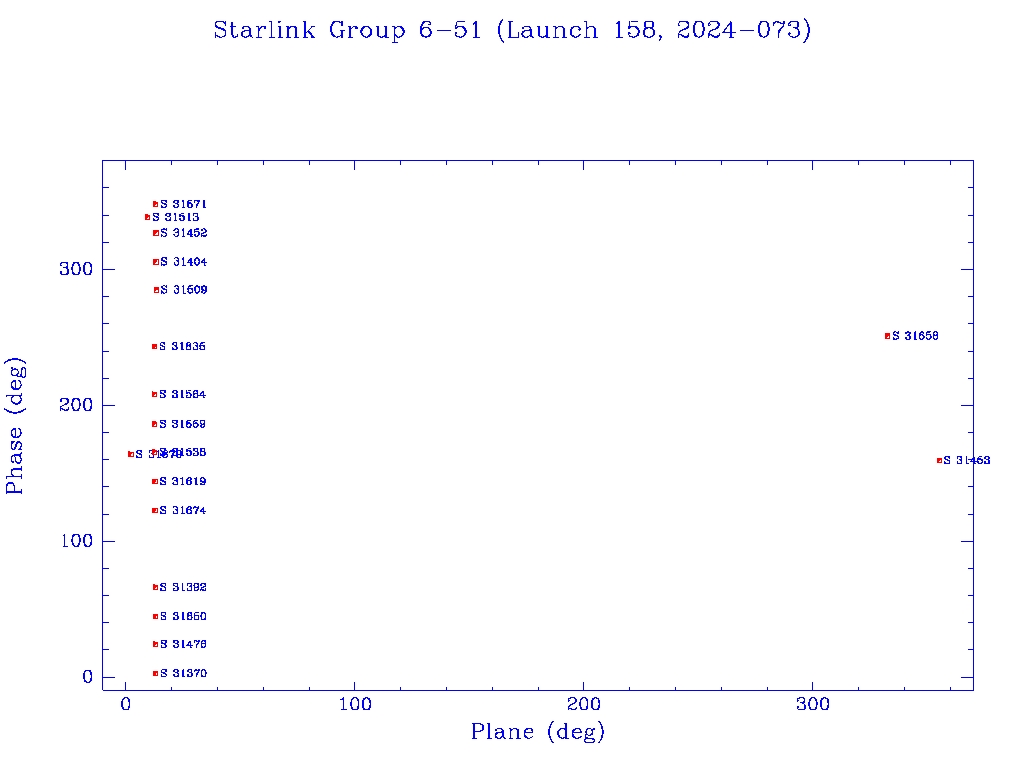Click the S 31650 label
This screenshot has width=1024, height=768.
183,616
